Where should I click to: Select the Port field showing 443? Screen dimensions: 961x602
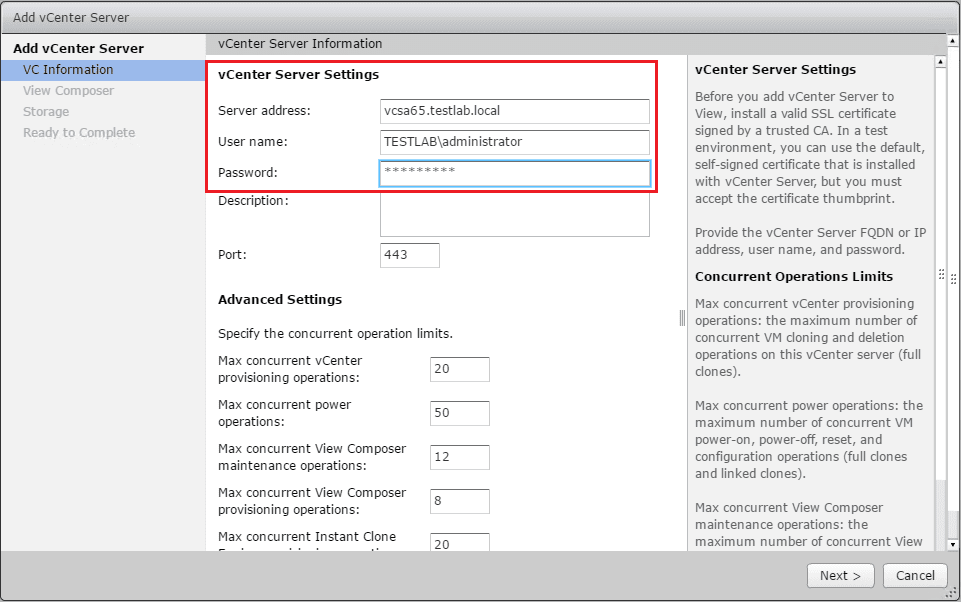pos(409,255)
